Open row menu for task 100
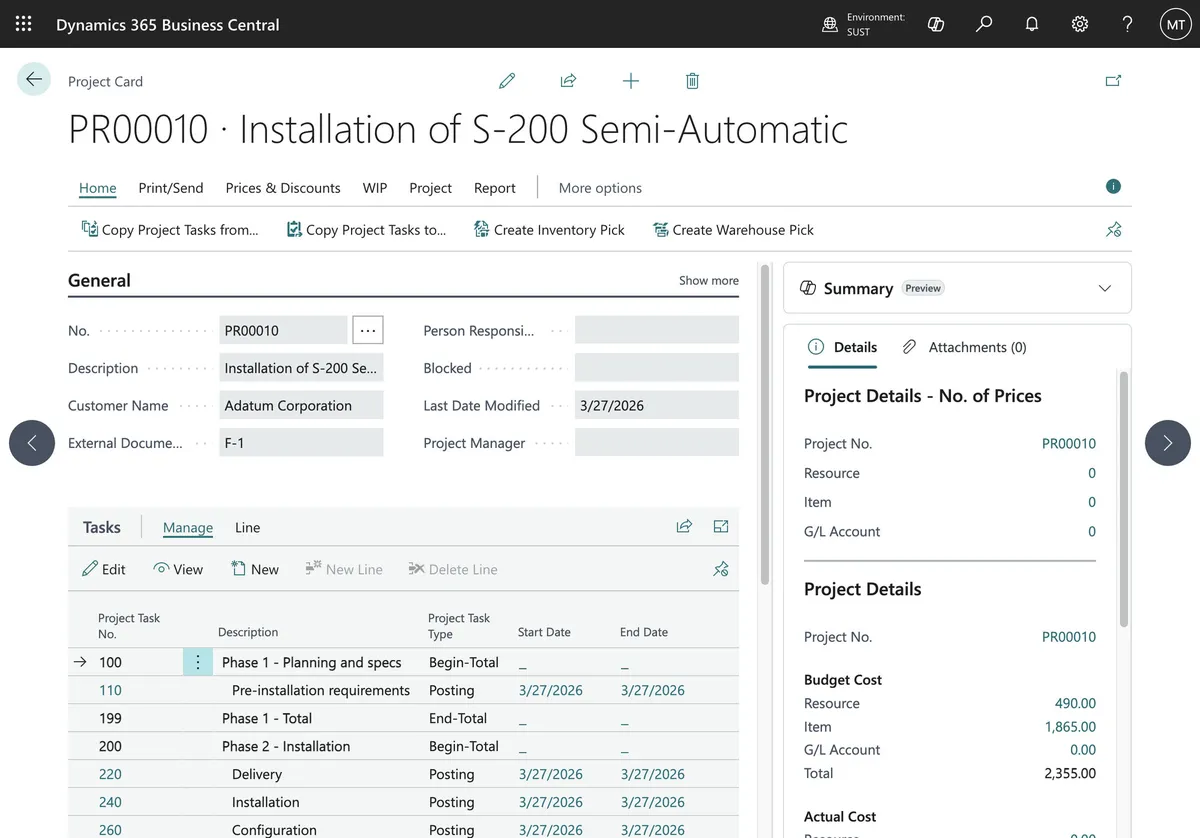Viewport: 1200px width, 838px height. (198, 662)
